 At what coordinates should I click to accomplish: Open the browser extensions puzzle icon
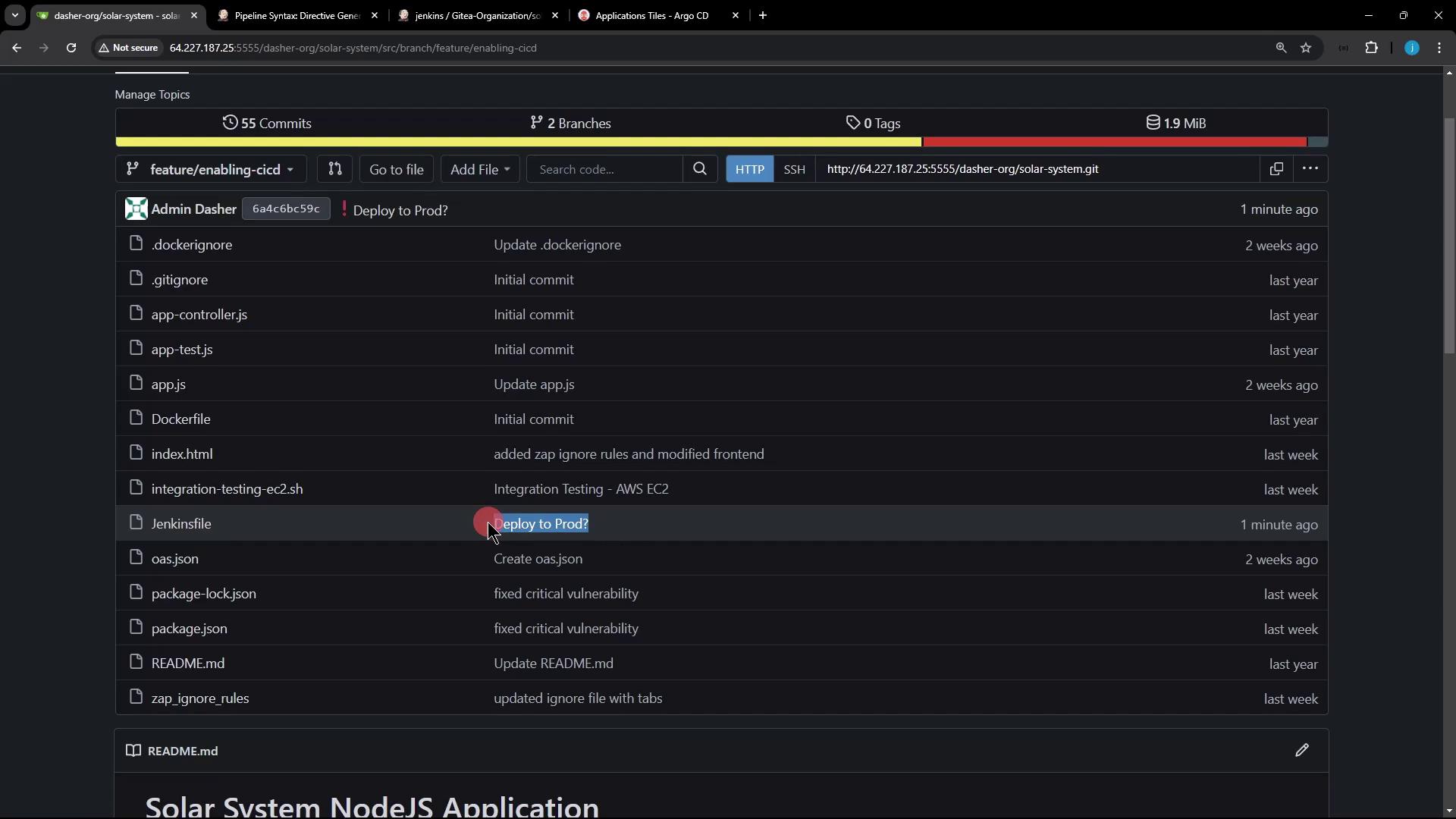(x=1371, y=48)
